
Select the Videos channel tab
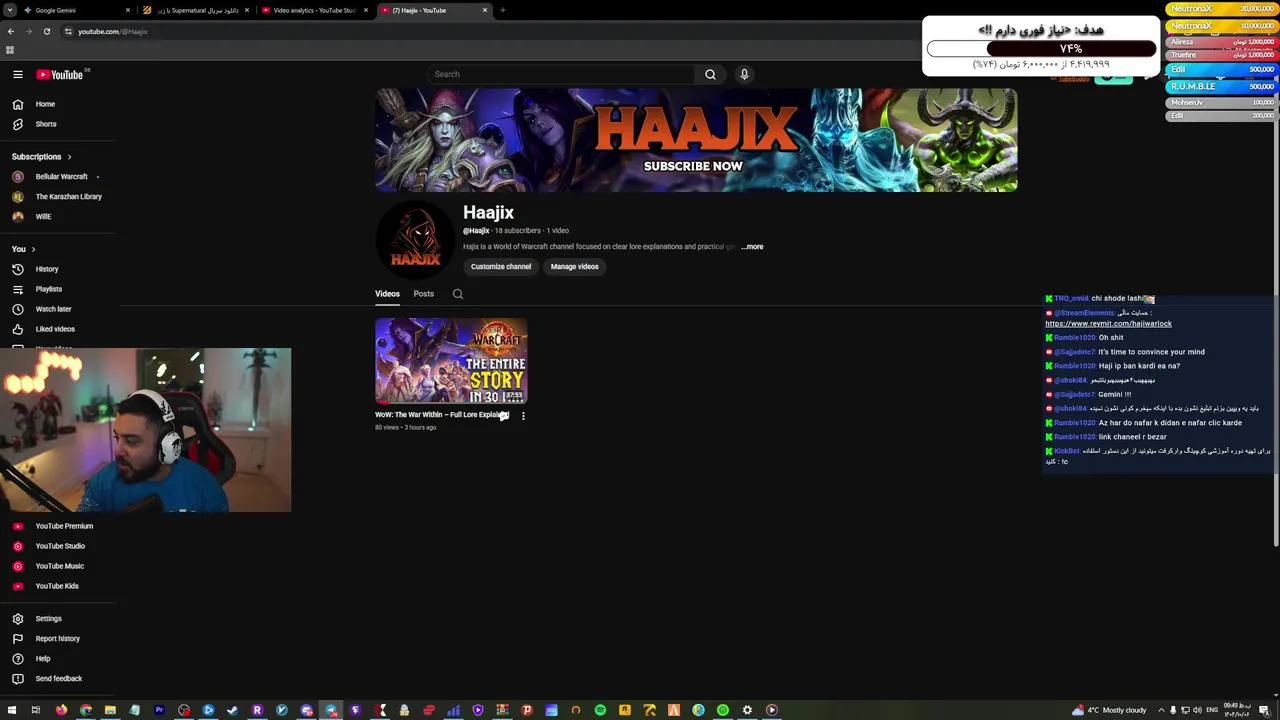tap(387, 294)
